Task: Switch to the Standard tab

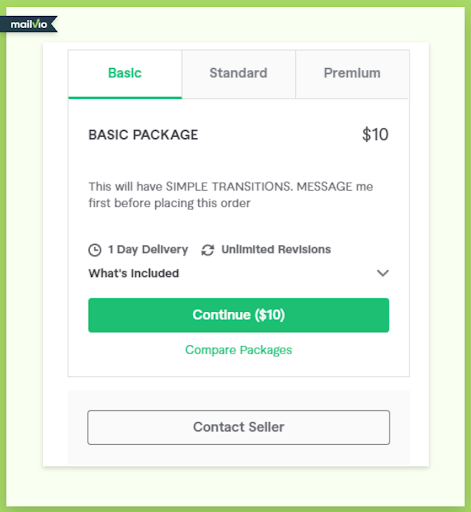Action: pyautogui.click(x=239, y=74)
